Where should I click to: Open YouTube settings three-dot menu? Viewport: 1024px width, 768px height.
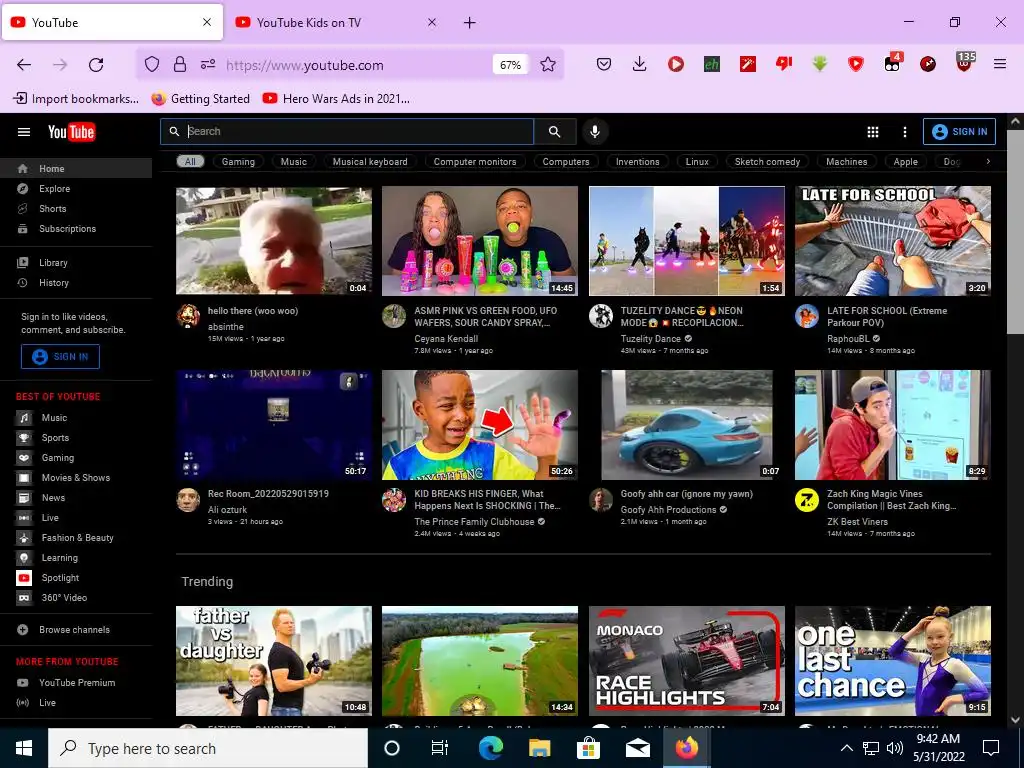pos(904,132)
